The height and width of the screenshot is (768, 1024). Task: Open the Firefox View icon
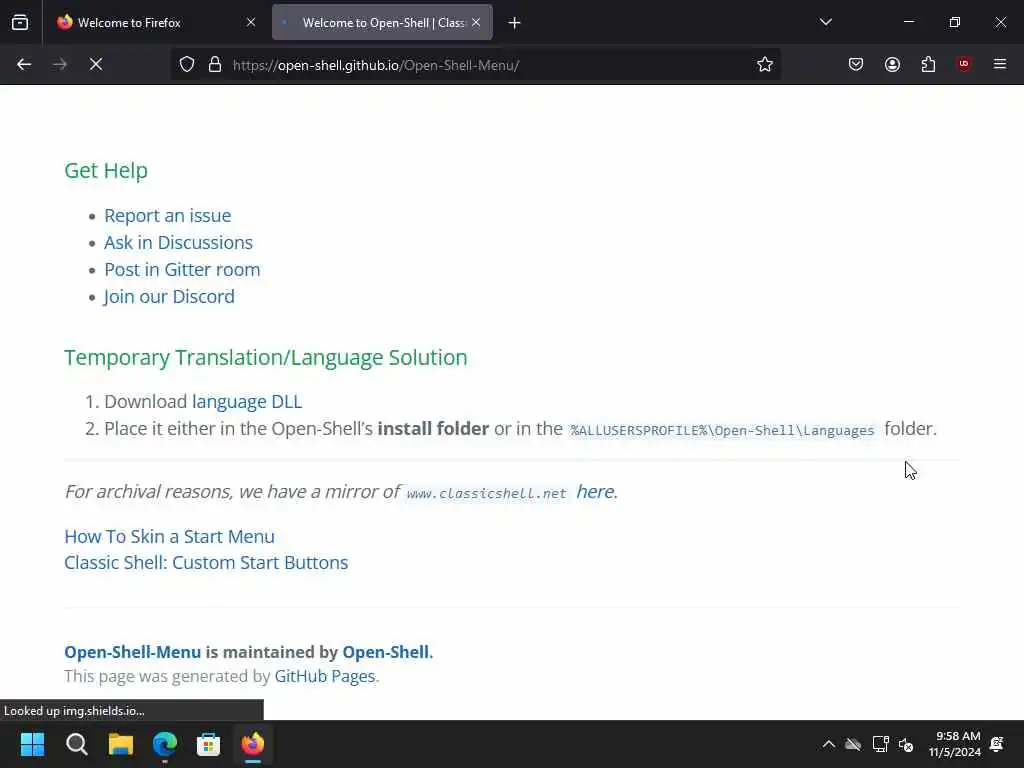20,22
